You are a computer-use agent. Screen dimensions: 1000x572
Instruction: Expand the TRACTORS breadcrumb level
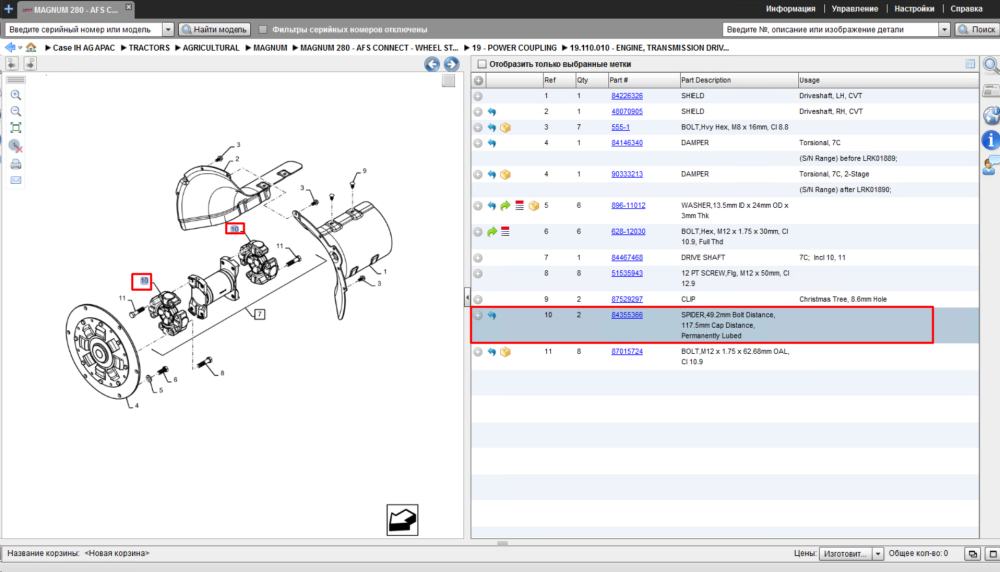tap(124, 48)
